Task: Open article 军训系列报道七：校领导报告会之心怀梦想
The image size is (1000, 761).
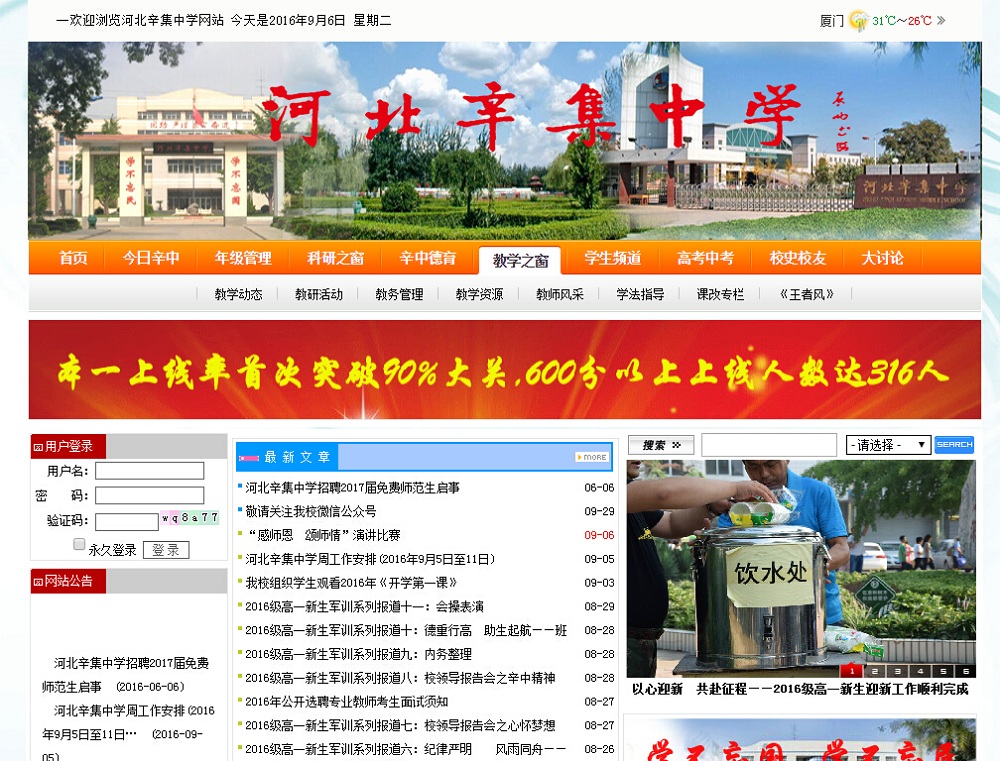Action: tap(400, 725)
